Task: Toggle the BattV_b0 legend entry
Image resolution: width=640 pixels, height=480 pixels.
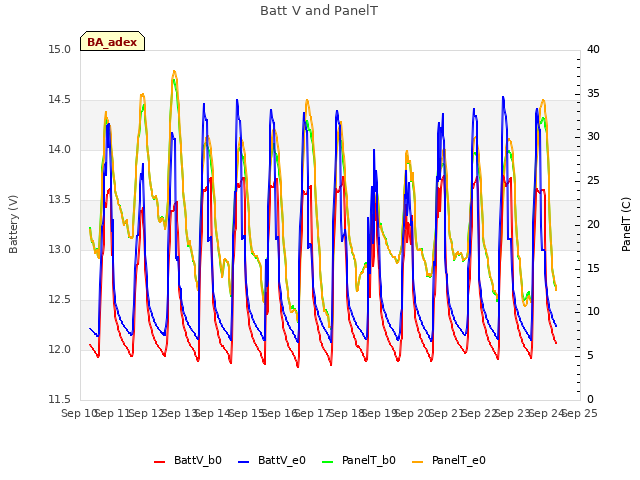Action: click(188, 460)
